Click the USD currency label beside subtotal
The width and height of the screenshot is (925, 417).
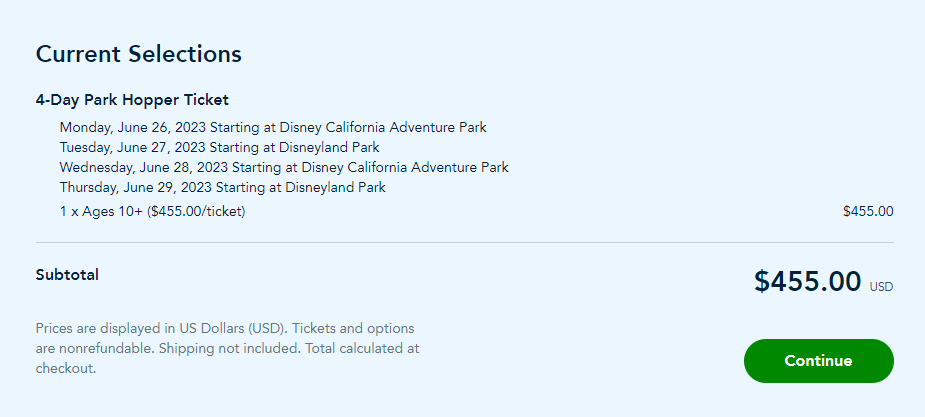click(881, 287)
